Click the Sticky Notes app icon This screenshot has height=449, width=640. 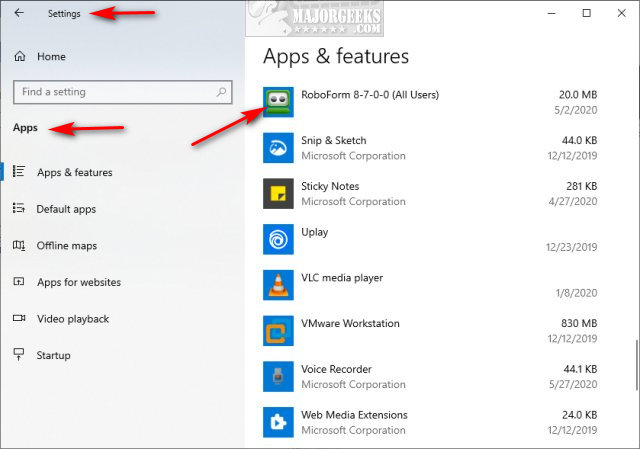(278, 193)
